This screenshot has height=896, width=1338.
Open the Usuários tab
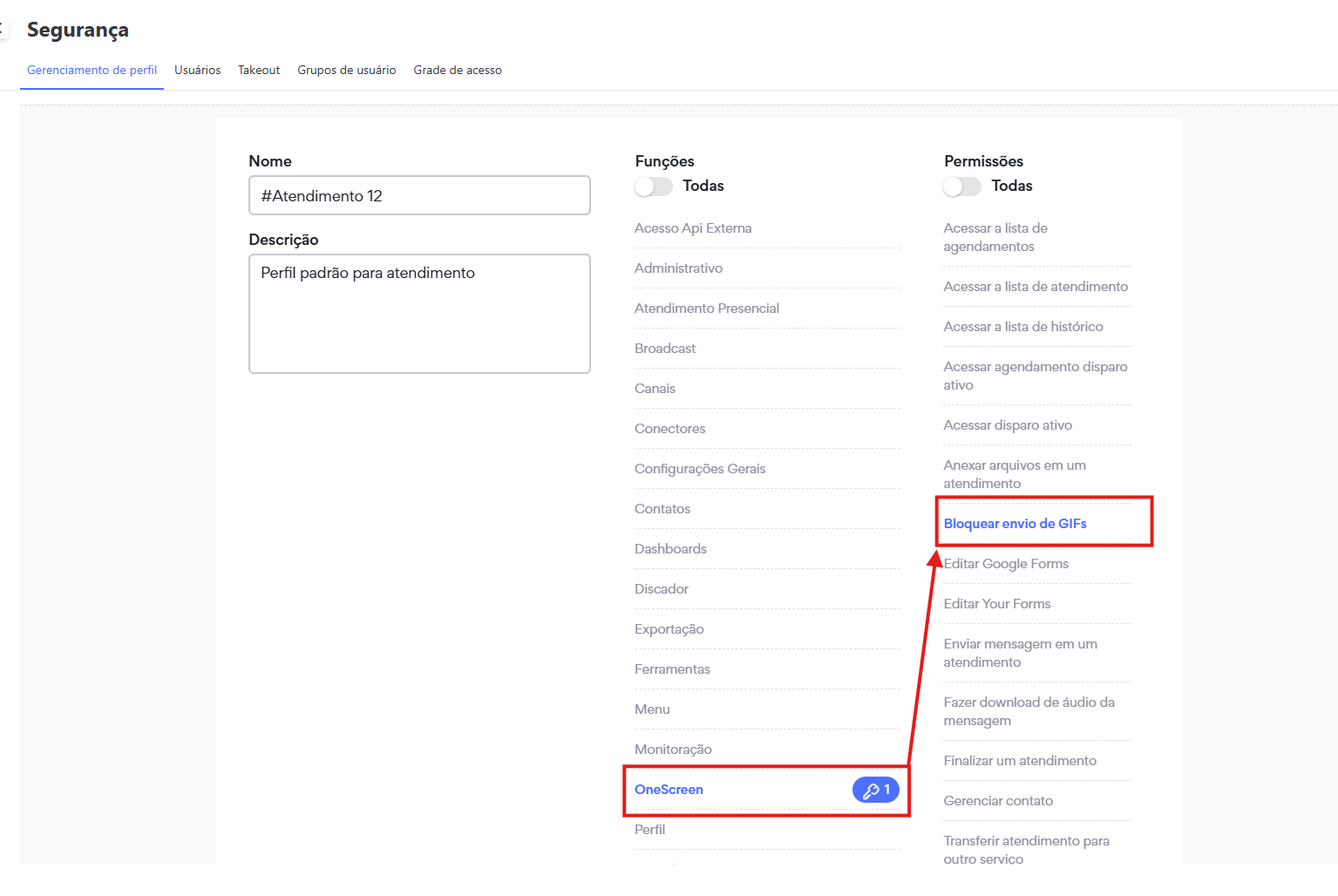(x=197, y=71)
